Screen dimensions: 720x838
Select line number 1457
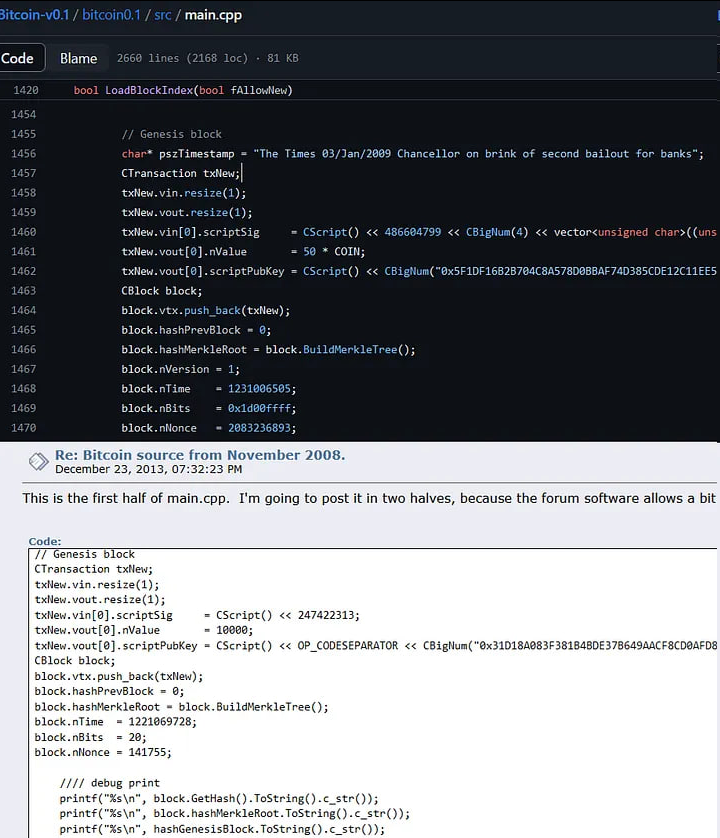pos(24,173)
